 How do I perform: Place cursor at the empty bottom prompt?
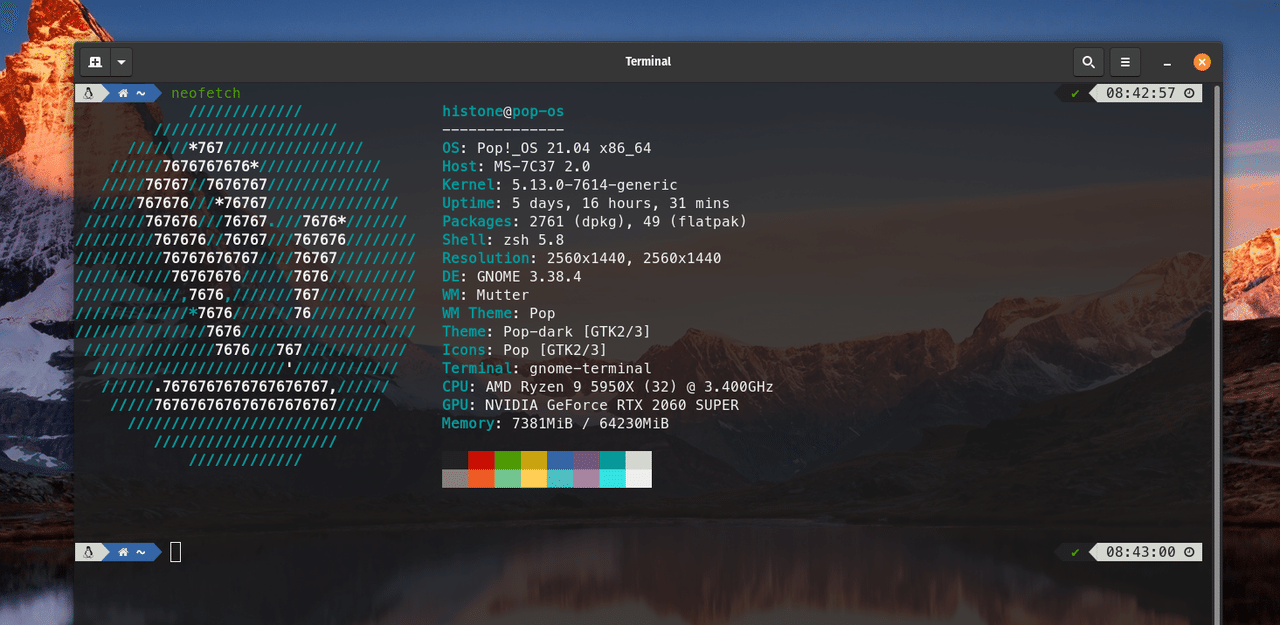[176, 552]
